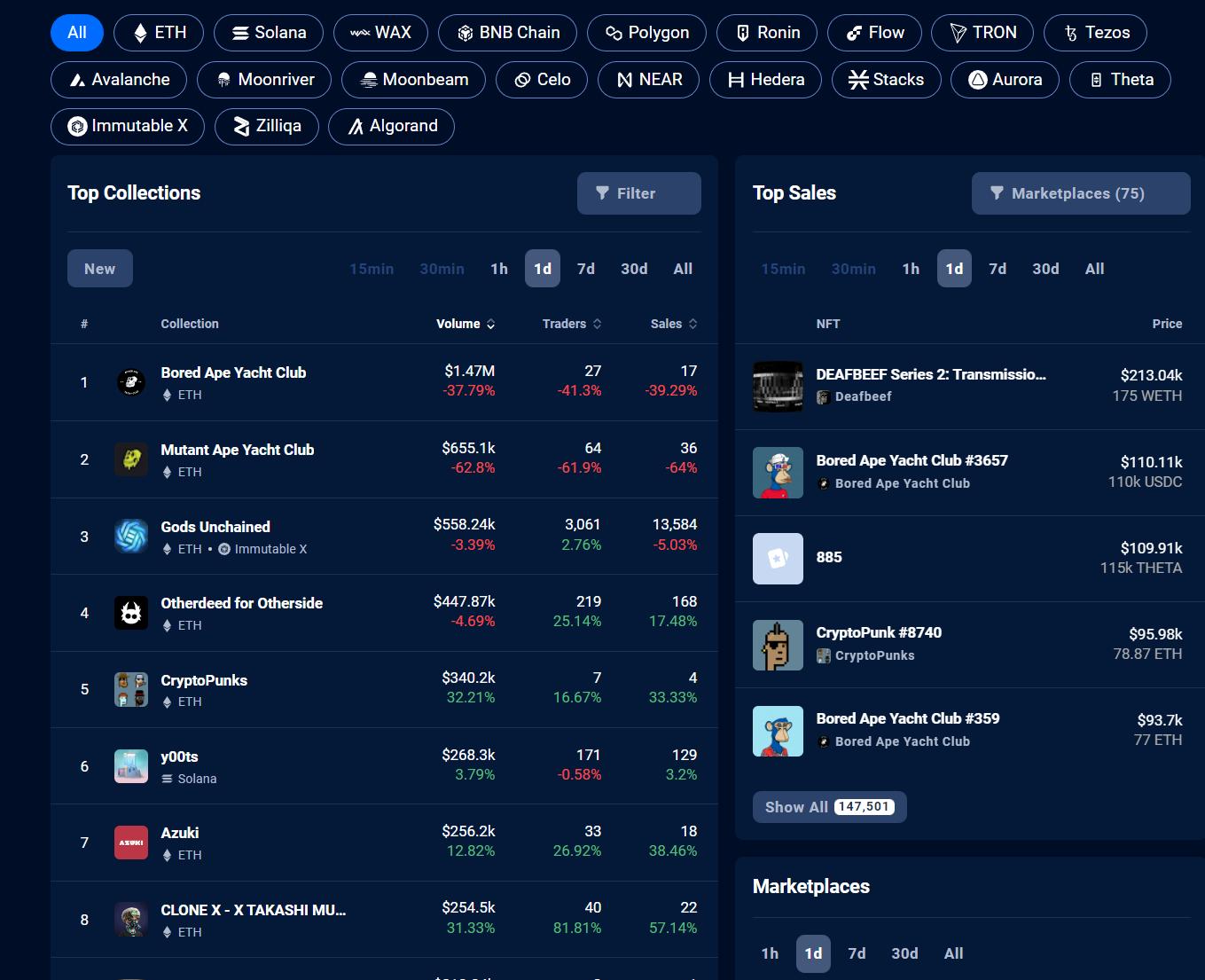The image size is (1205, 980).
Task: Filter by Moonbeam chain
Action: tap(413, 80)
